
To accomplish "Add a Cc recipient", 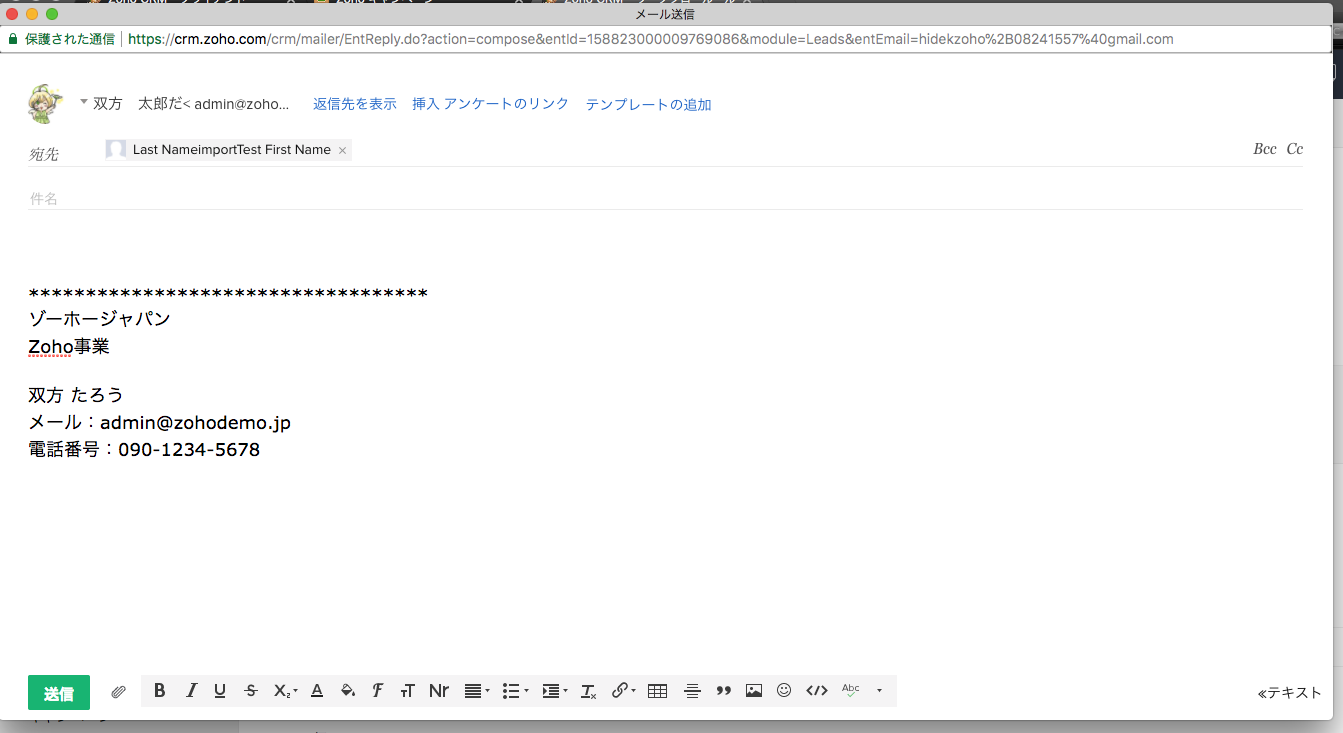I will tap(1295, 149).
